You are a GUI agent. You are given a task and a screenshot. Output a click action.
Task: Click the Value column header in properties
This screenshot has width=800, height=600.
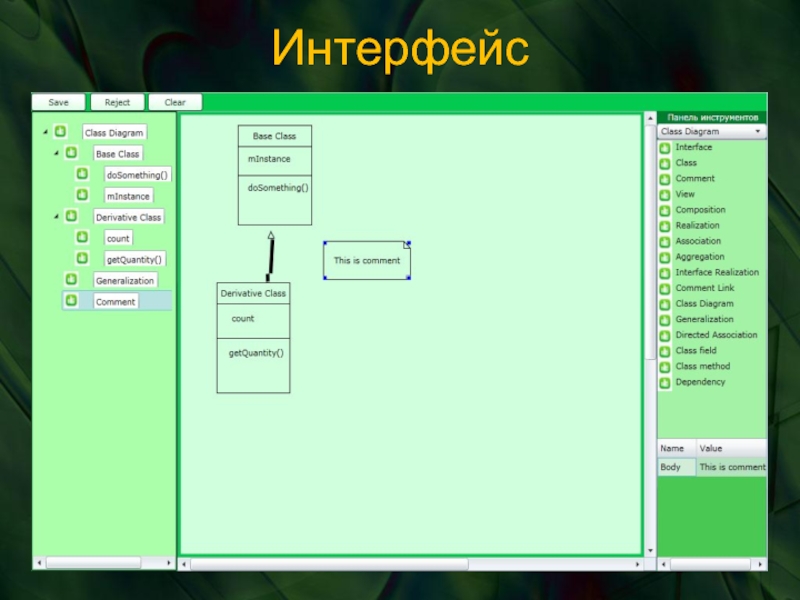732,448
